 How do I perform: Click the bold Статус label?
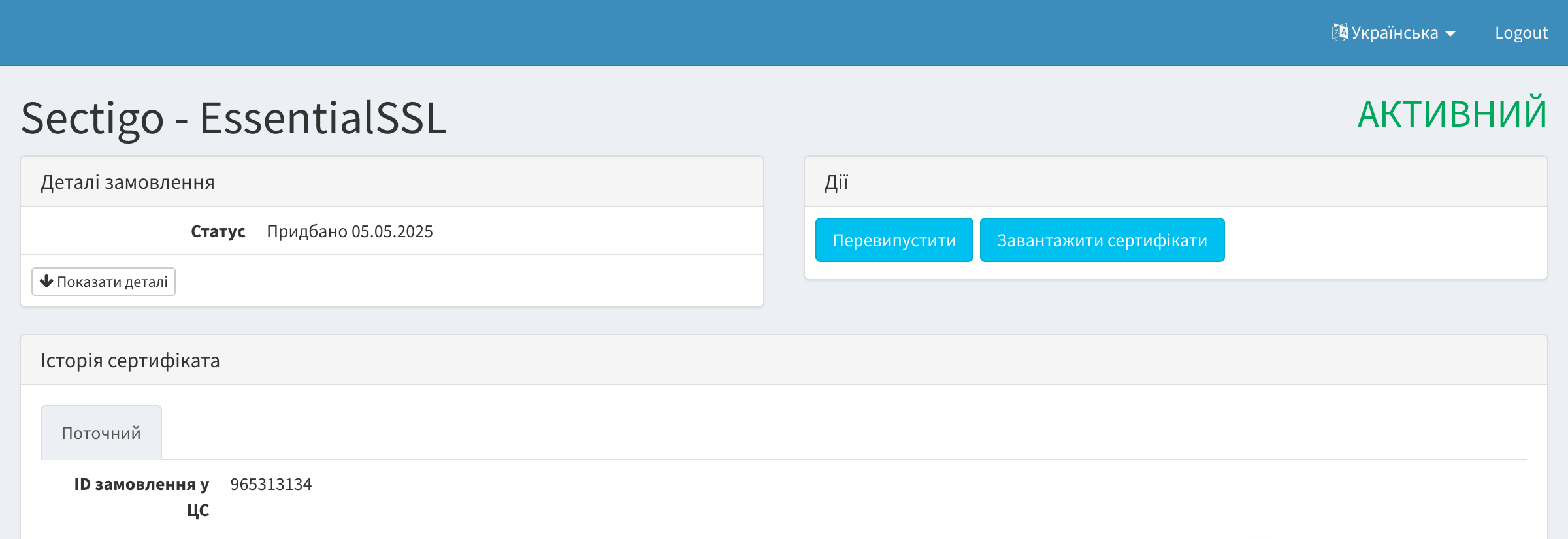click(x=218, y=231)
